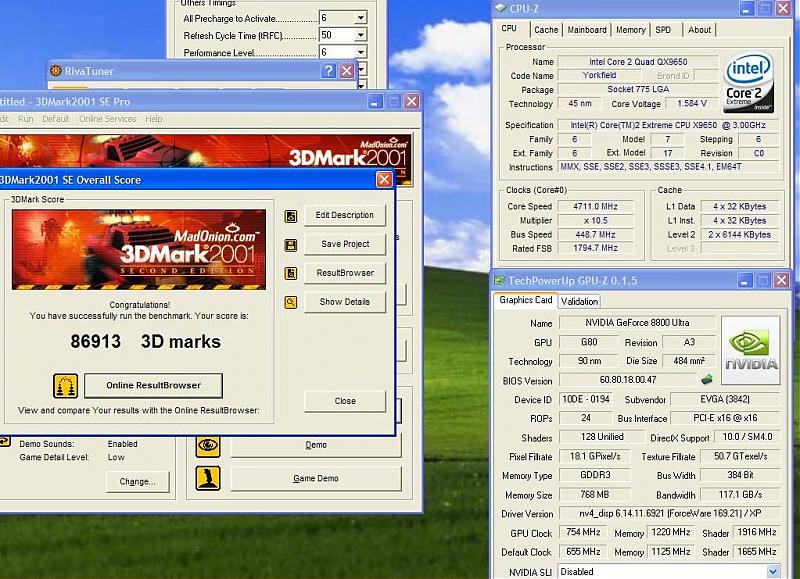Click the Multiplier value 'x 10.5'

(595, 220)
